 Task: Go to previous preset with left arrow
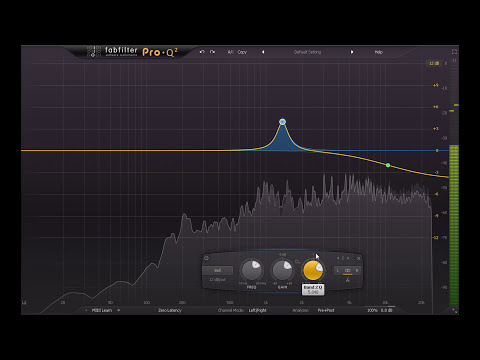[263, 52]
